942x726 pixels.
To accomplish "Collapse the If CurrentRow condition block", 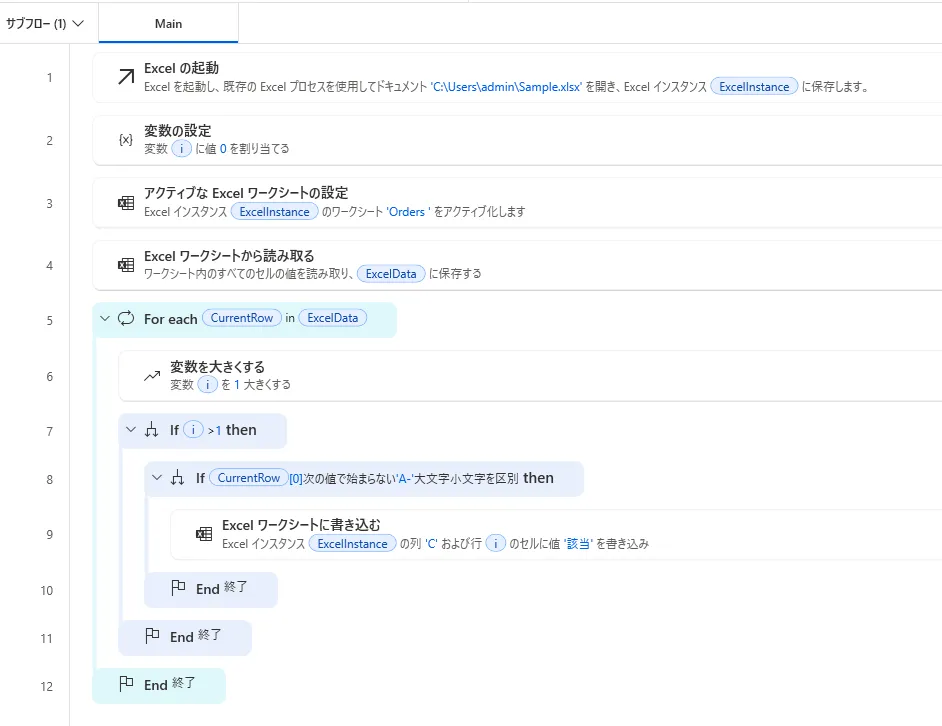I will pos(157,478).
